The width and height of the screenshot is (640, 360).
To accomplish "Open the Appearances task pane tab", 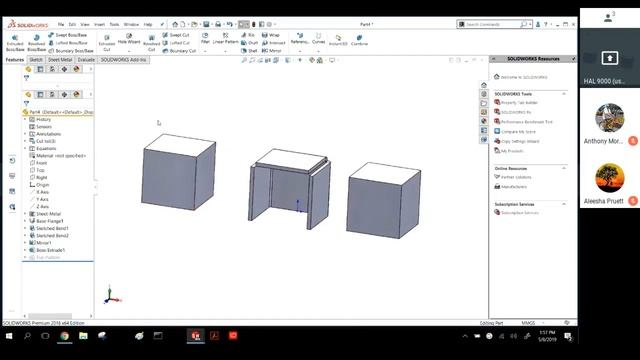I will point(484,121).
